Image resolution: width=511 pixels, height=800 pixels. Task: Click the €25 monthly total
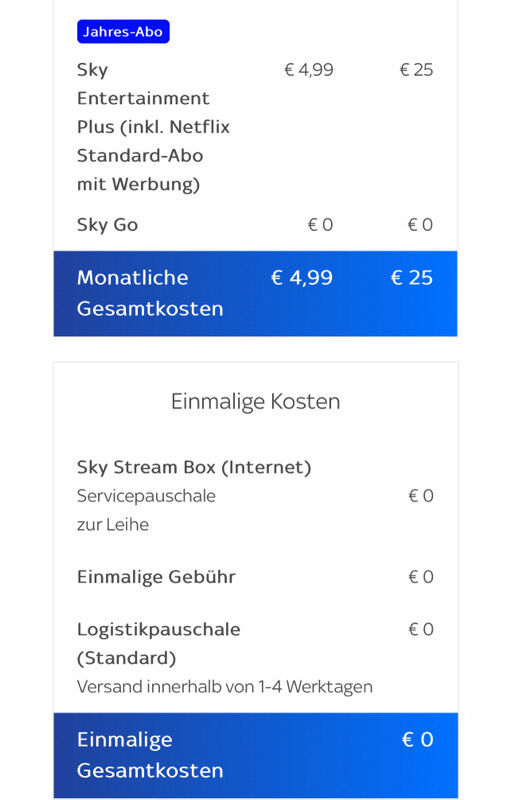coord(412,278)
